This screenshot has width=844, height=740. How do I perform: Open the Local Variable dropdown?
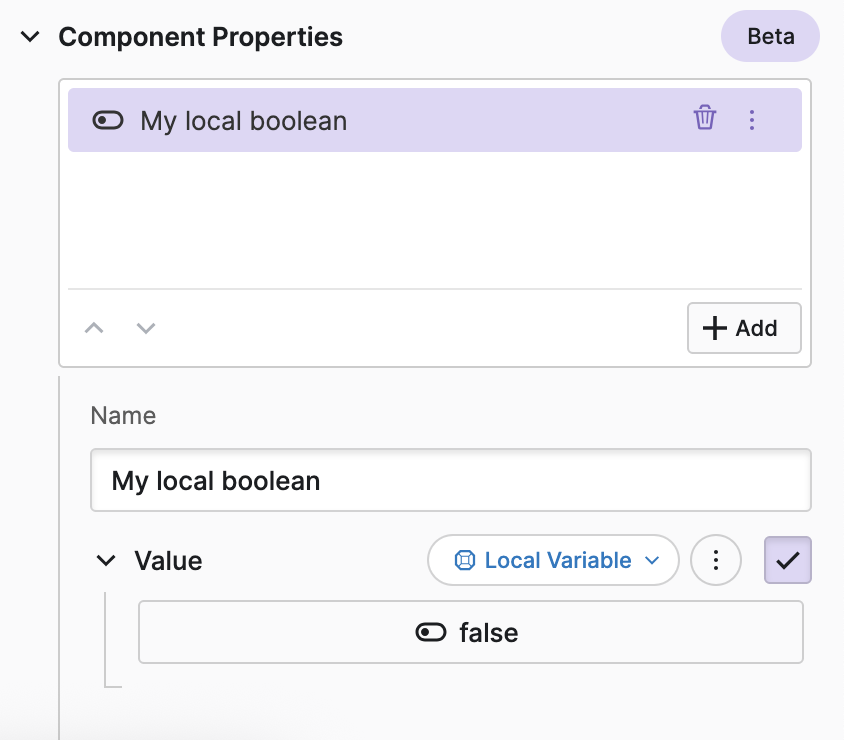(x=553, y=560)
